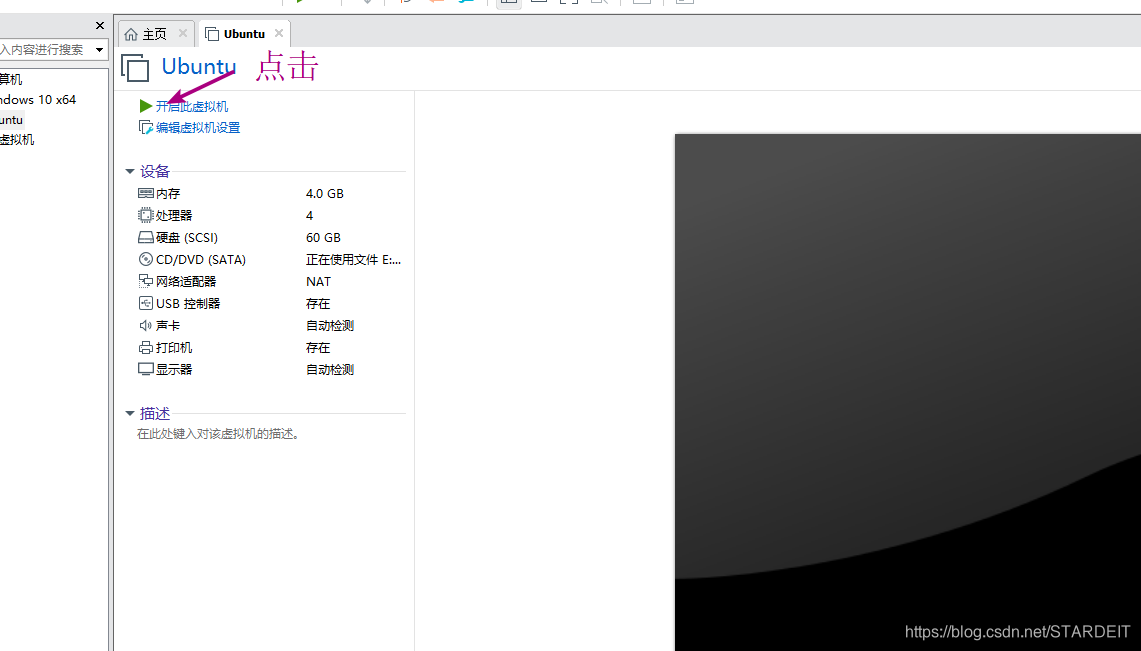Click the 开启此虚拟机 link
The height and width of the screenshot is (651, 1141).
click(192, 106)
